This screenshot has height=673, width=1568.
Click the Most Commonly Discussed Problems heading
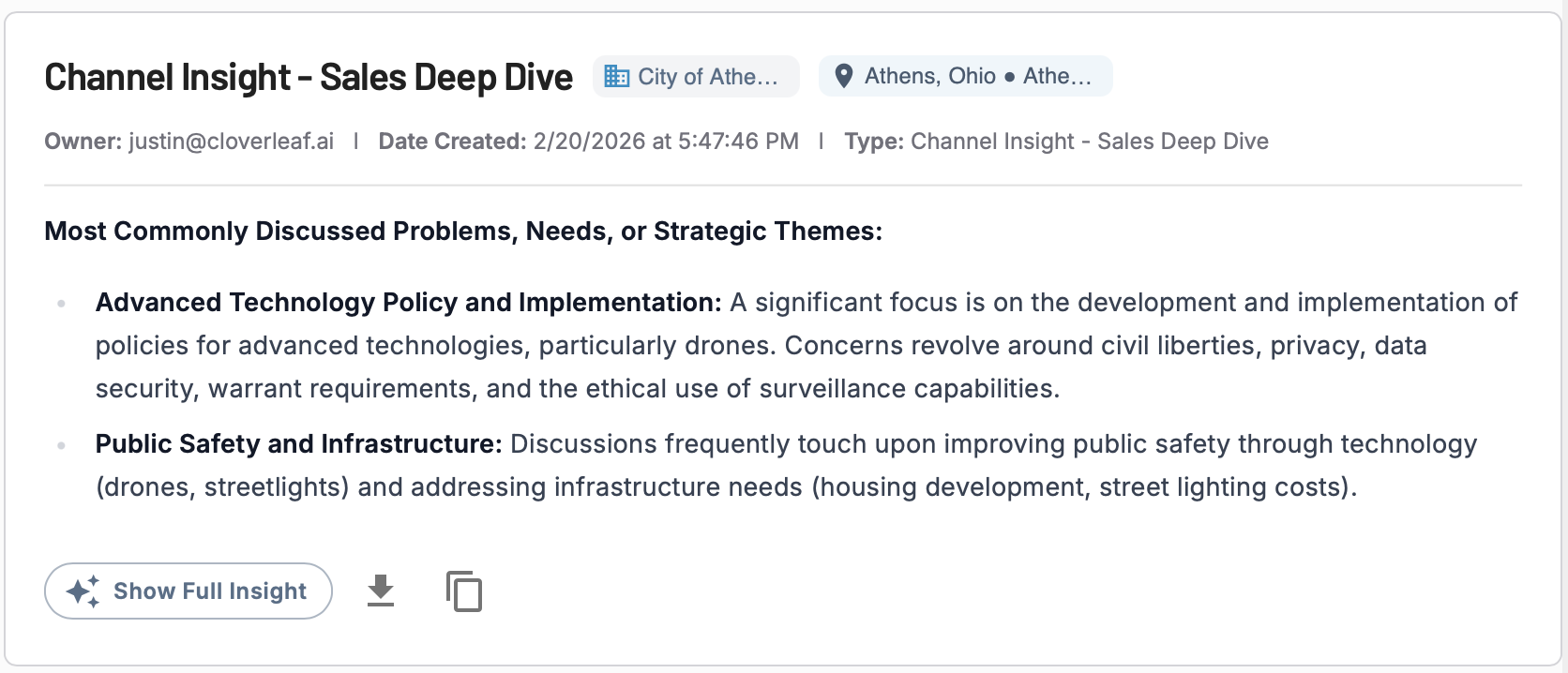point(463,232)
